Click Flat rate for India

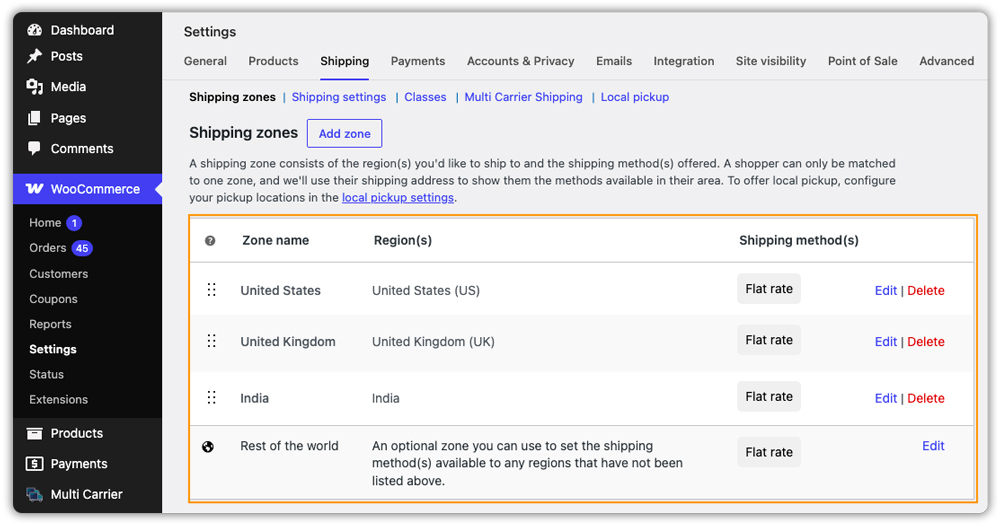tap(769, 397)
